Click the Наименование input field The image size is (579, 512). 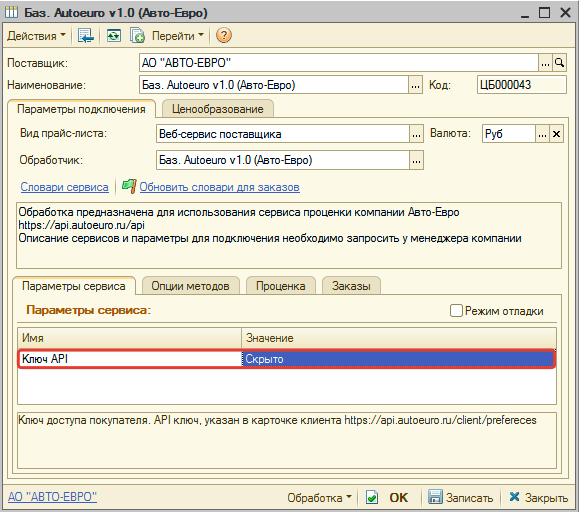[274, 85]
